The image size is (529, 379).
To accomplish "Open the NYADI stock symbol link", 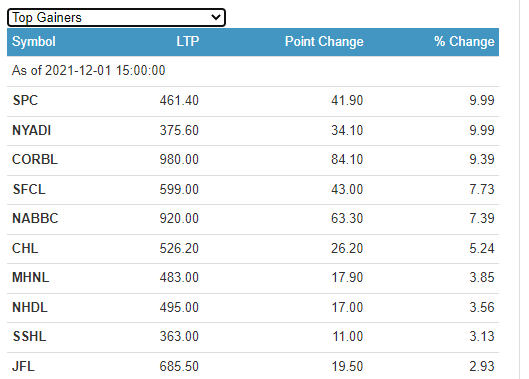I will pyautogui.click(x=31, y=130).
